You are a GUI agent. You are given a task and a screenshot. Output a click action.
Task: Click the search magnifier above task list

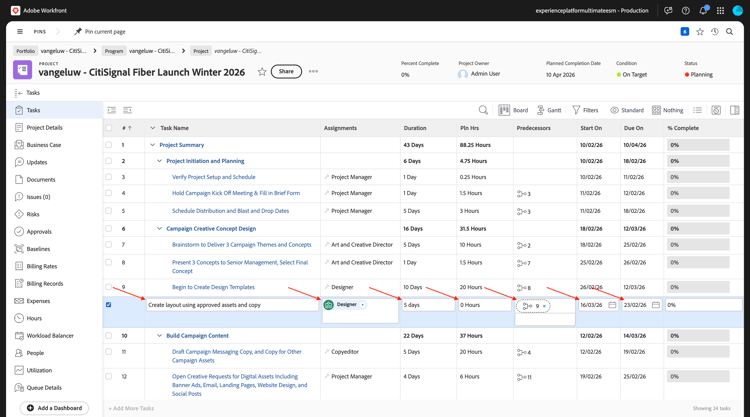click(x=483, y=110)
